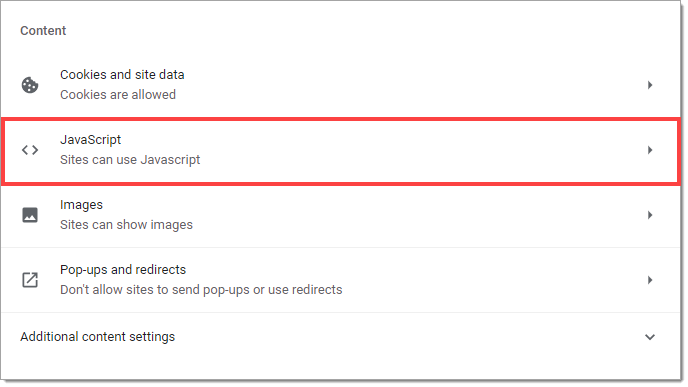688x387 pixels.
Task: Click 'Cookies are allowed' status text
Action: tap(118, 95)
